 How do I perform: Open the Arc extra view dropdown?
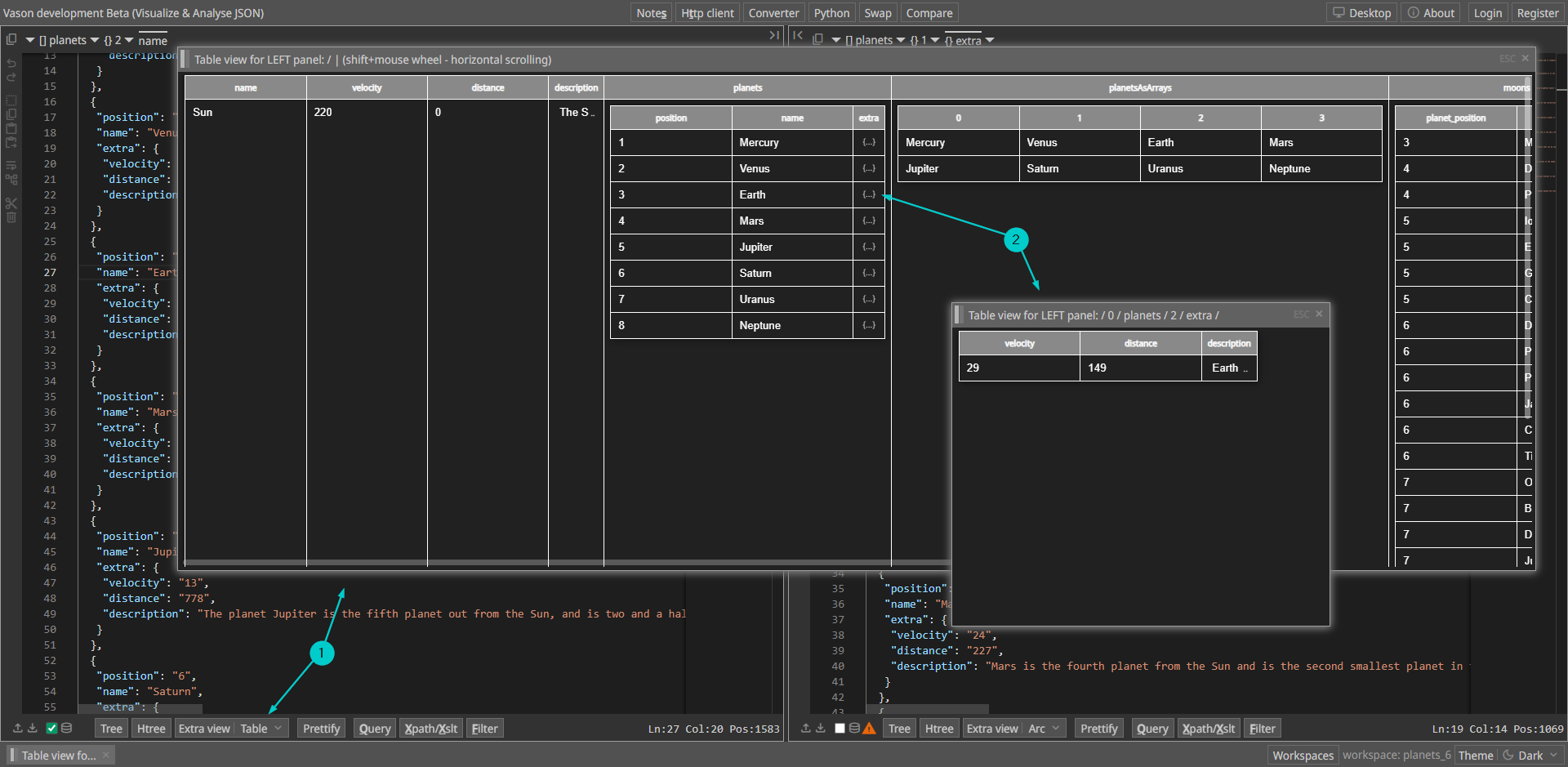point(1045,729)
